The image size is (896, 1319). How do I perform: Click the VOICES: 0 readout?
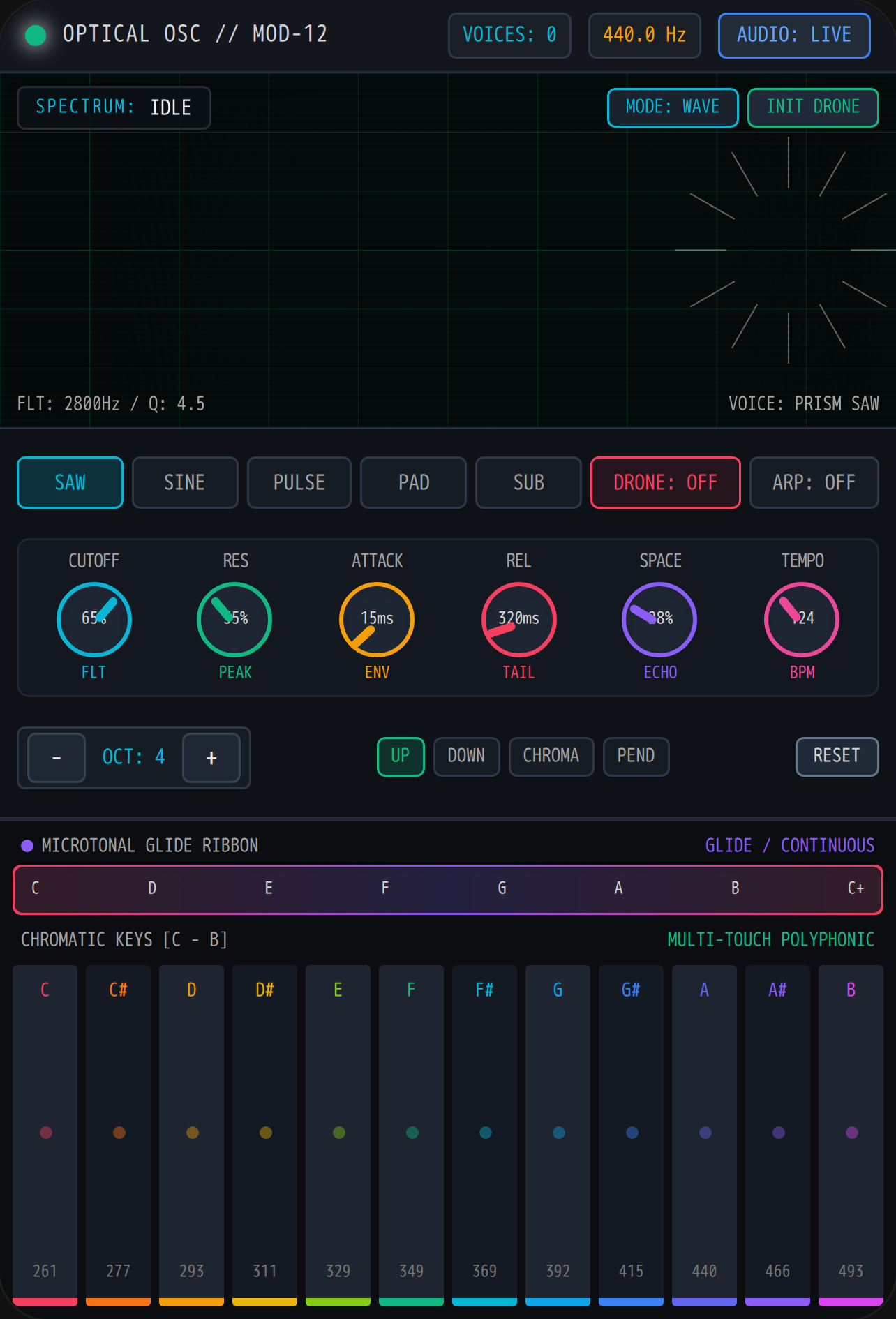pos(509,35)
